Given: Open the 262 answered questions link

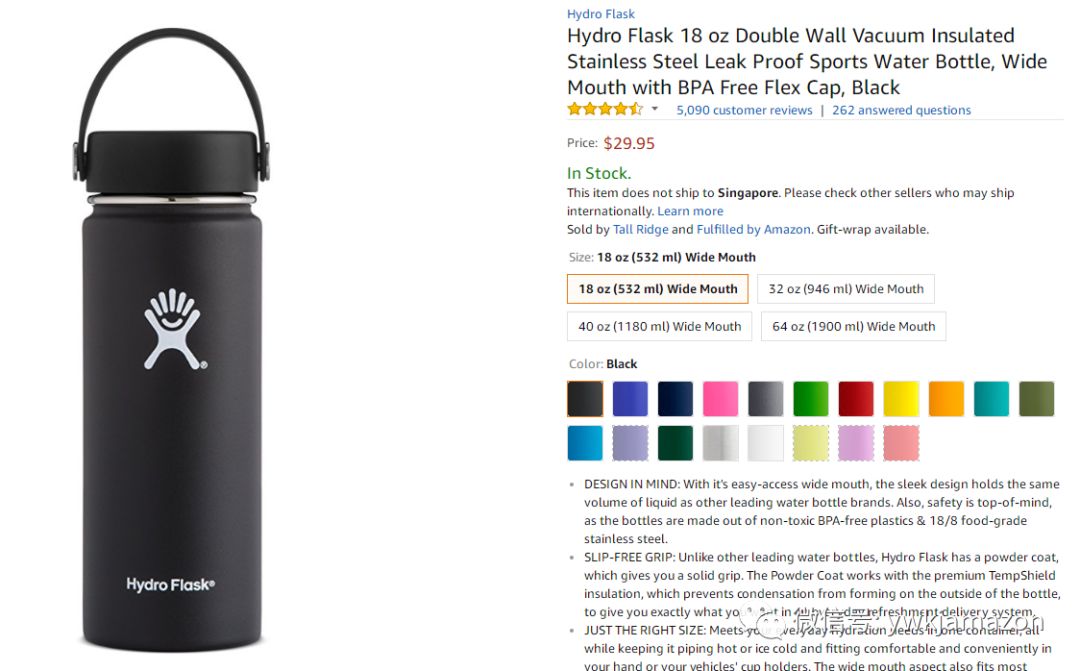Looking at the screenshot, I should [x=901, y=110].
